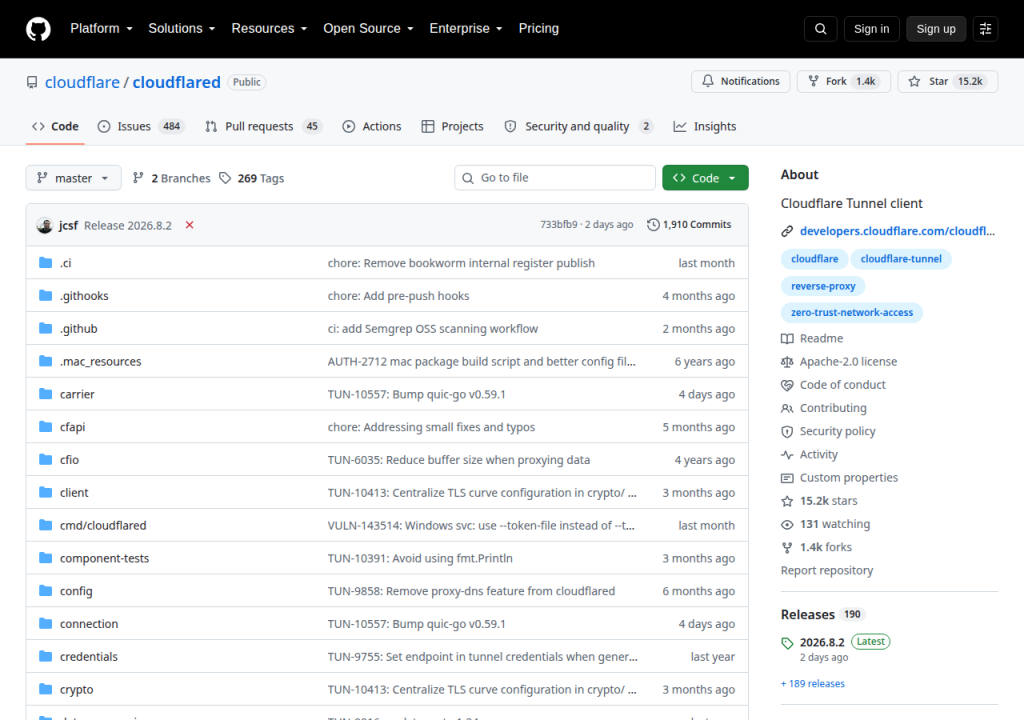Image resolution: width=1024 pixels, height=720 pixels.
Task: Open the master branch selector dropdown
Action: click(73, 178)
